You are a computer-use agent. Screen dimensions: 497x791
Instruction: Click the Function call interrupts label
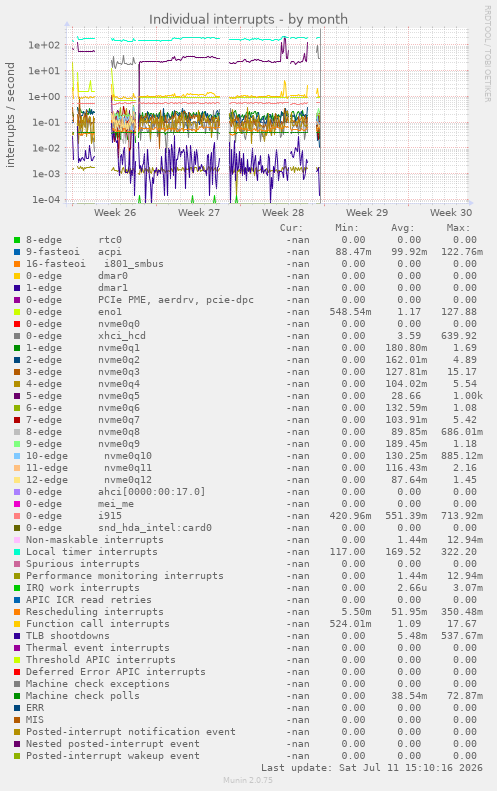tap(98, 624)
